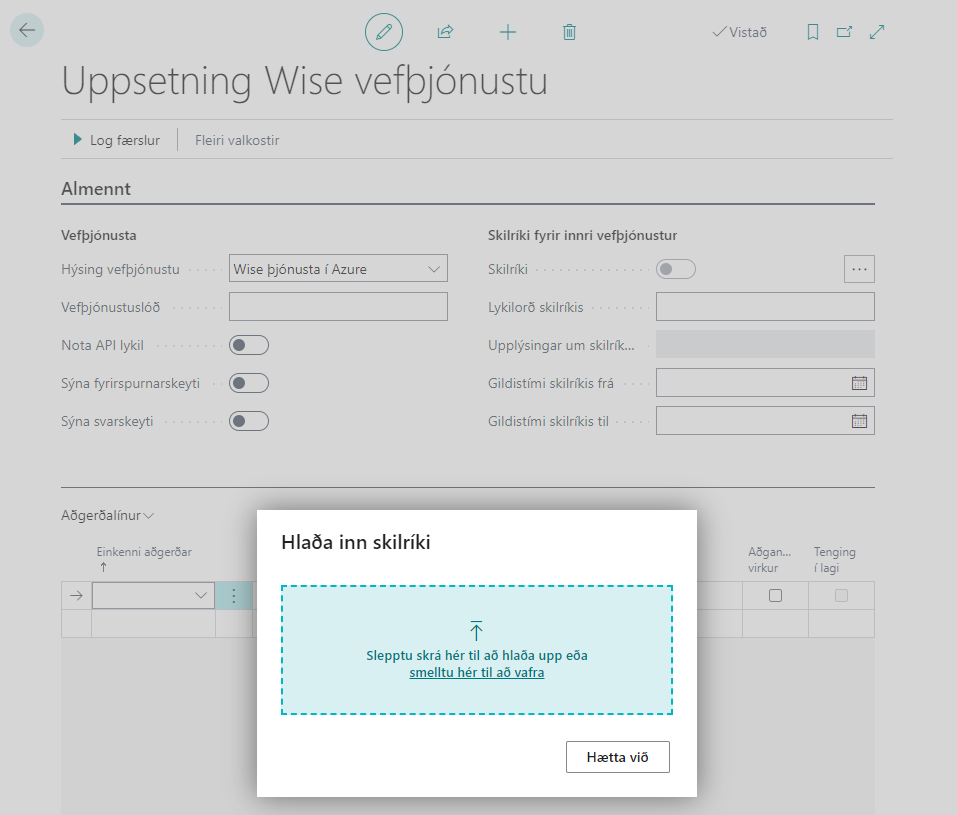The width and height of the screenshot is (957, 815).
Task: Click the bookmark icon
Action: [813, 32]
